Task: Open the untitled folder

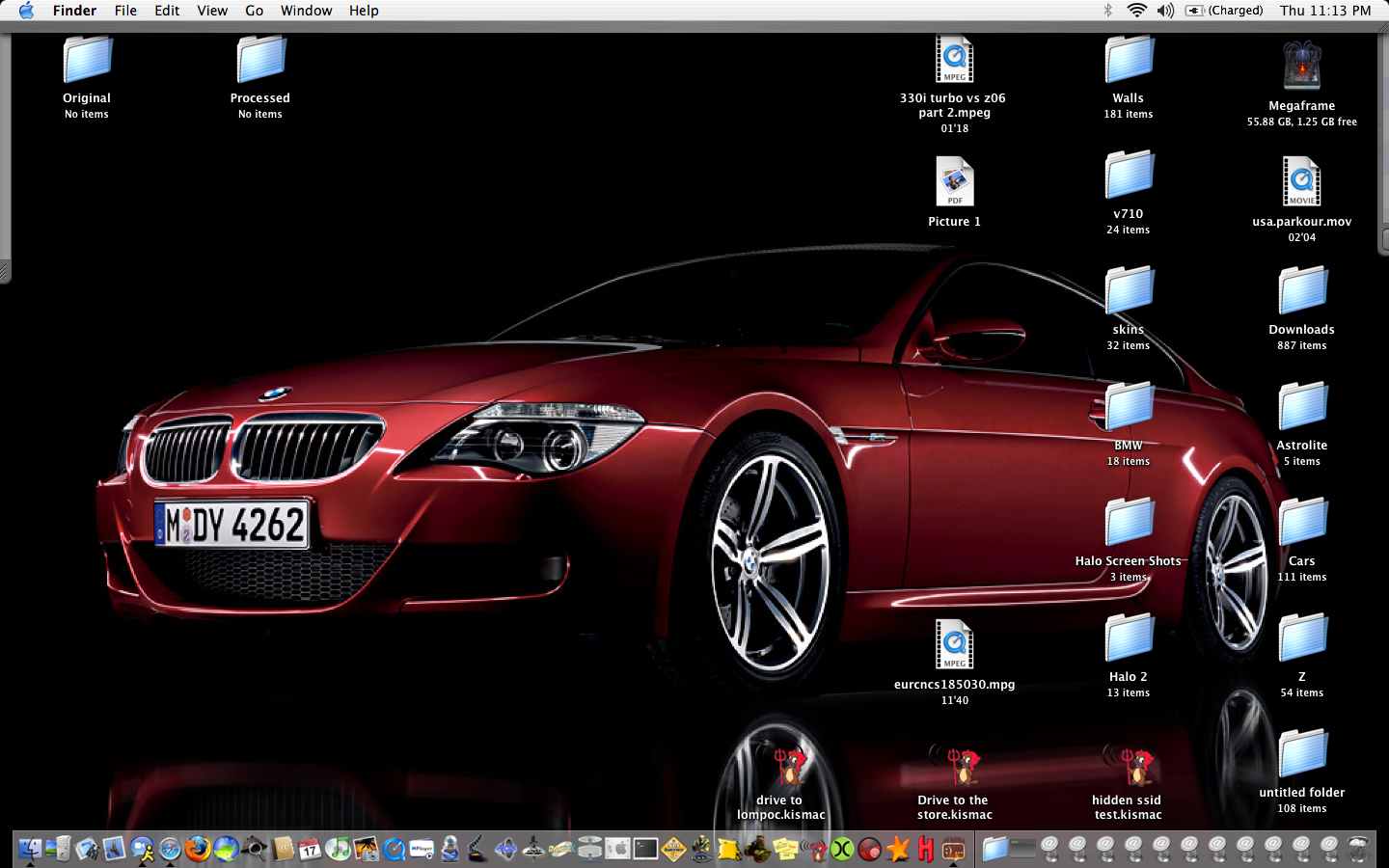Action: [1302, 754]
